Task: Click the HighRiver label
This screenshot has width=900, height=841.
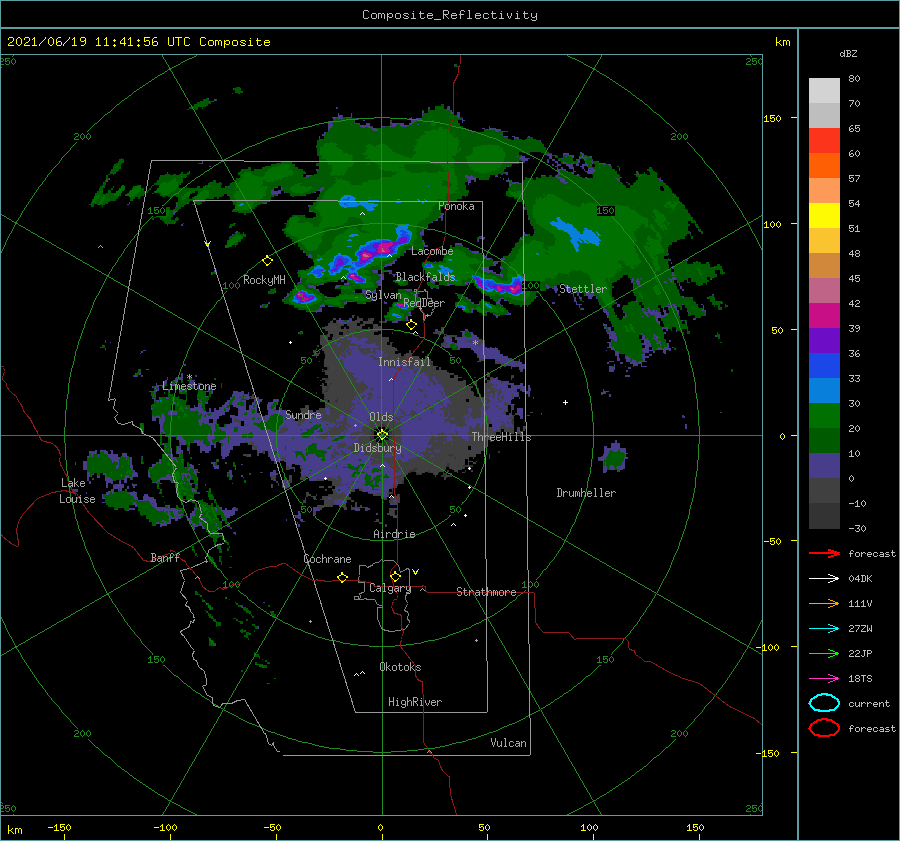Action: [x=415, y=702]
